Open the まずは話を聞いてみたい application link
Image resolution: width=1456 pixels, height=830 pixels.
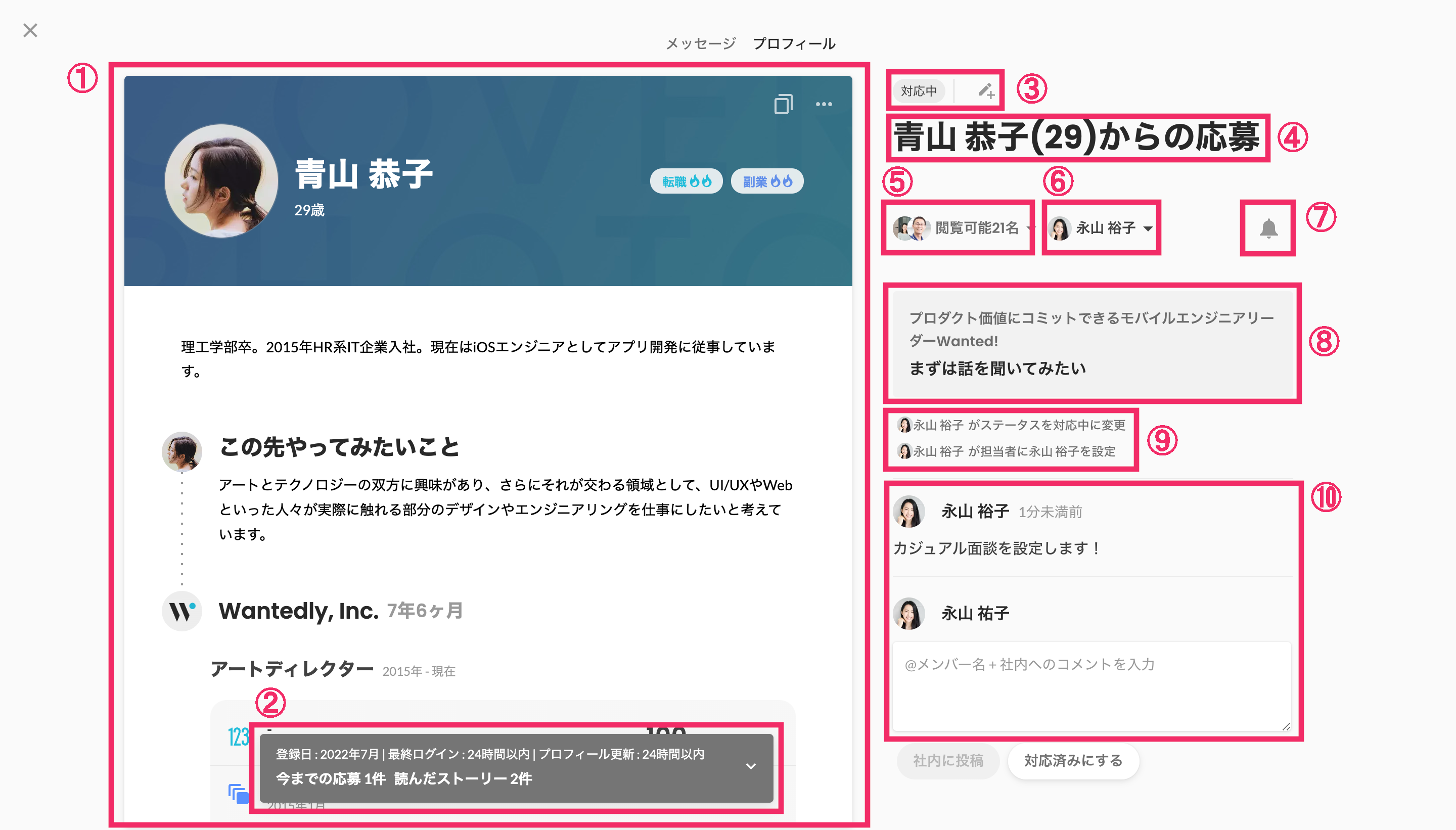(x=997, y=367)
